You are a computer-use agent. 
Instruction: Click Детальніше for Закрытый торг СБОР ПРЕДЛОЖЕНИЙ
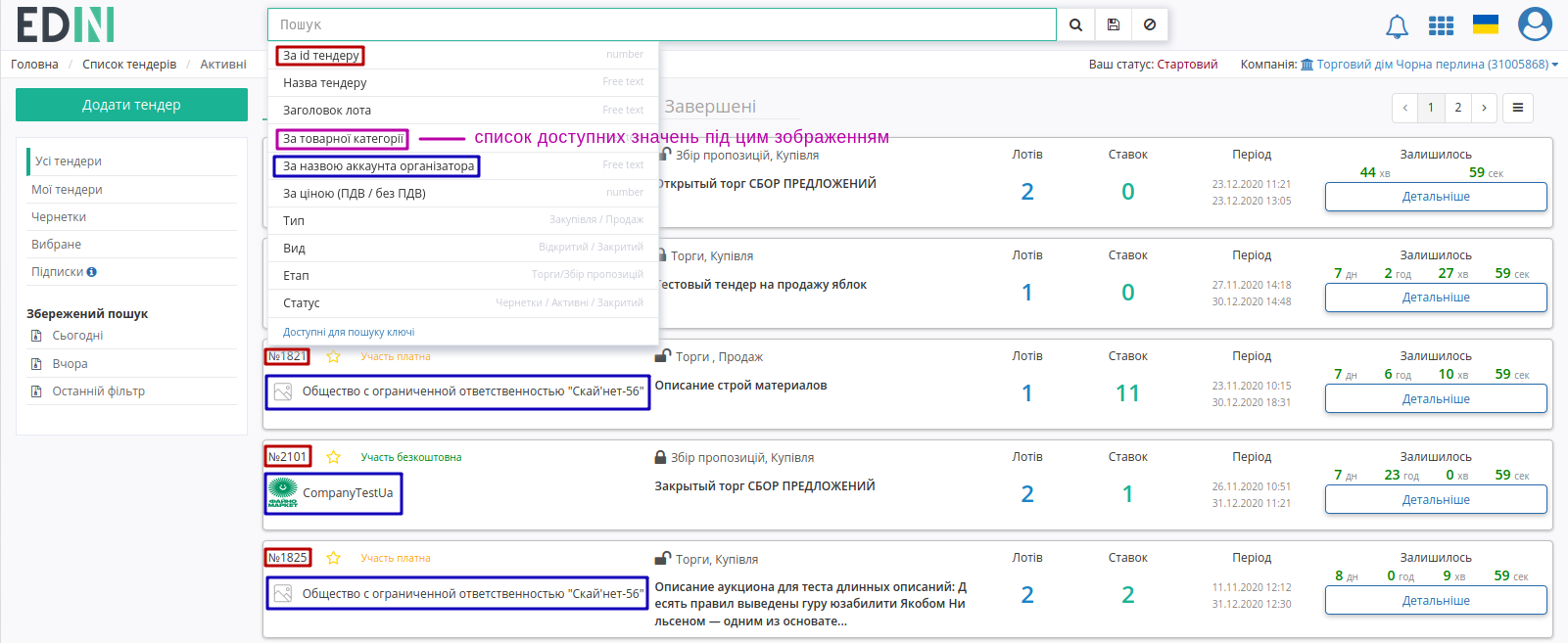pyautogui.click(x=1436, y=499)
